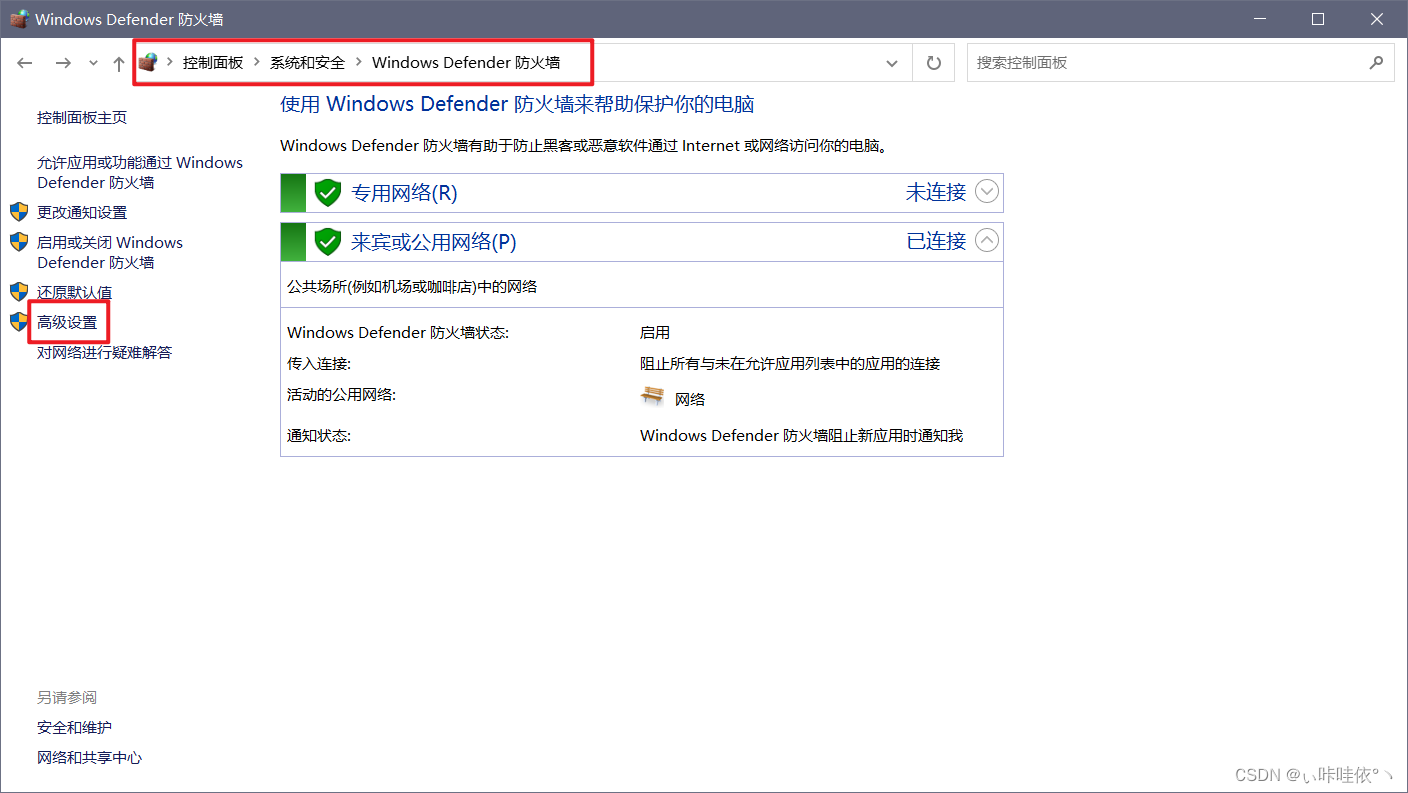Open 系统和安全 breadcrumb in address bar

click(307, 62)
